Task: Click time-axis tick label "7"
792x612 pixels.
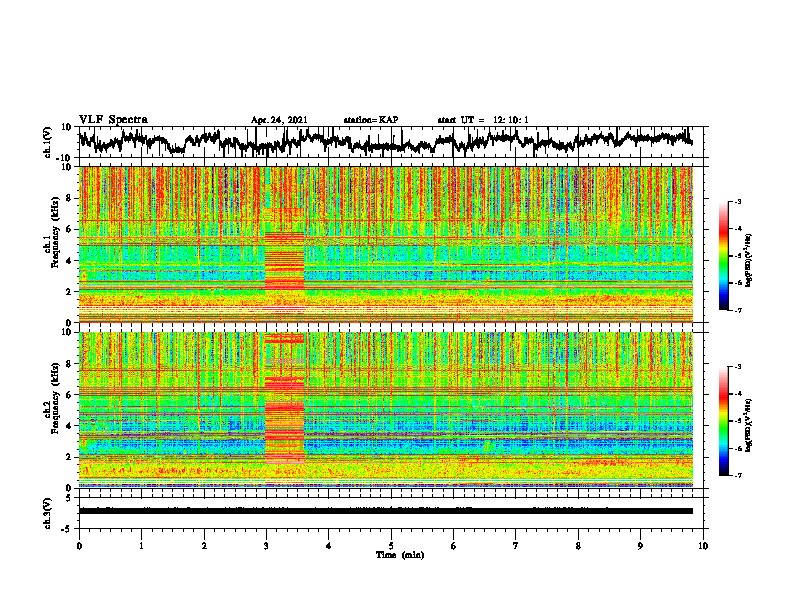Action: click(x=516, y=546)
